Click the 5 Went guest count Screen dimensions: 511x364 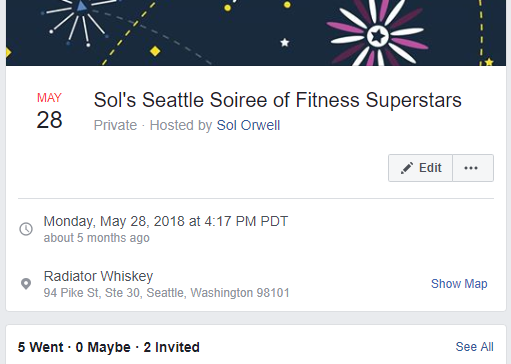[40, 347]
